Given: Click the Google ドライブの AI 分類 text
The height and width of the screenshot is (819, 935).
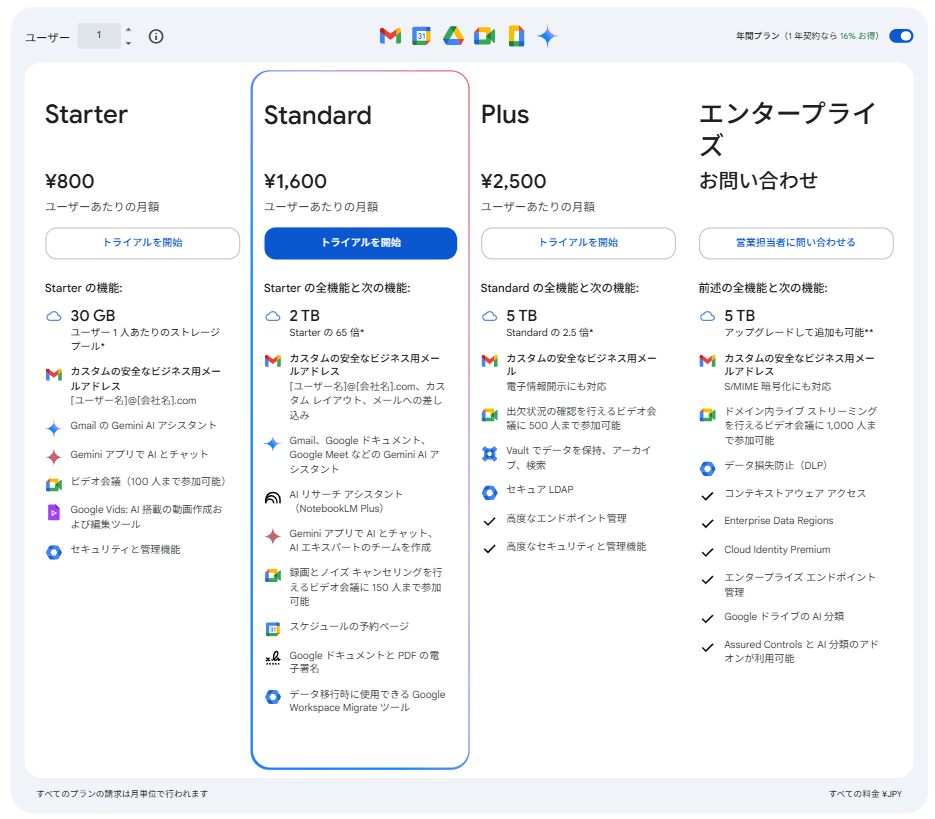Looking at the screenshot, I should 784,617.
